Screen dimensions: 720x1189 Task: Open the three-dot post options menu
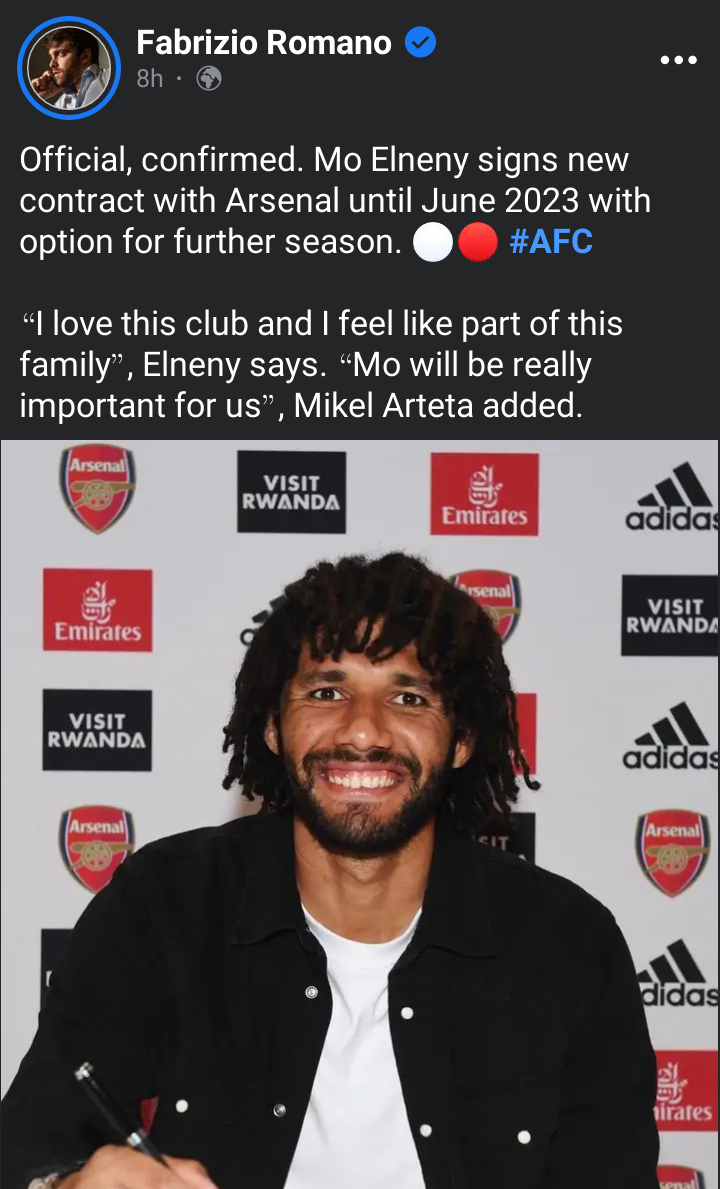click(x=678, y=60)
